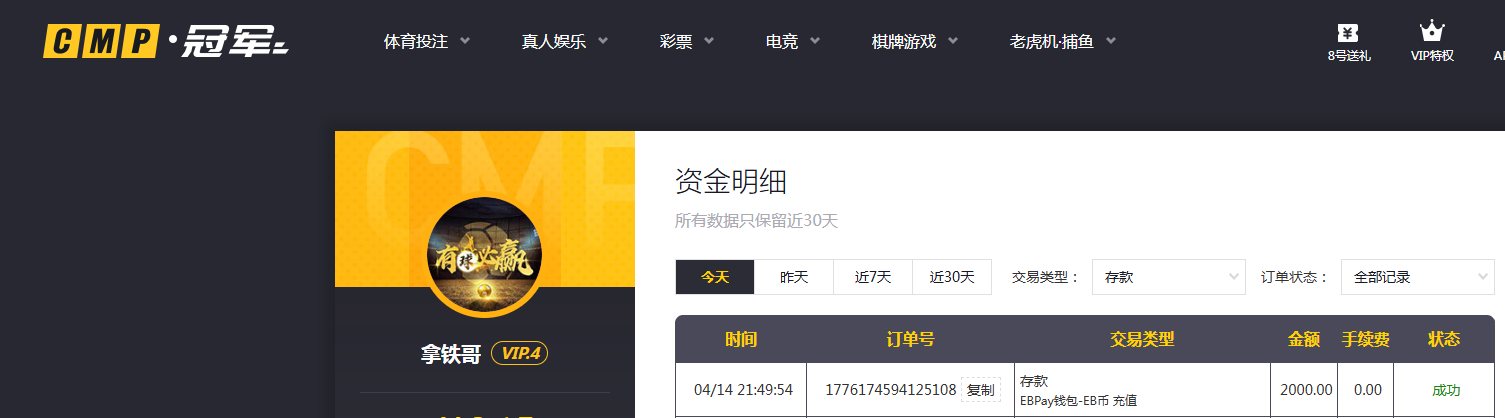The image size is (1505, 418).
Task: Click the CMP 冠军 logo
Action: click(x=166, y=42)
